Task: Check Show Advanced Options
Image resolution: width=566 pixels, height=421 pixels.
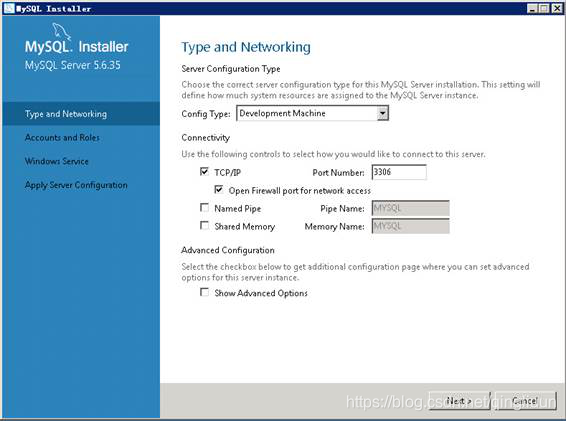Action: pos(204,292)
